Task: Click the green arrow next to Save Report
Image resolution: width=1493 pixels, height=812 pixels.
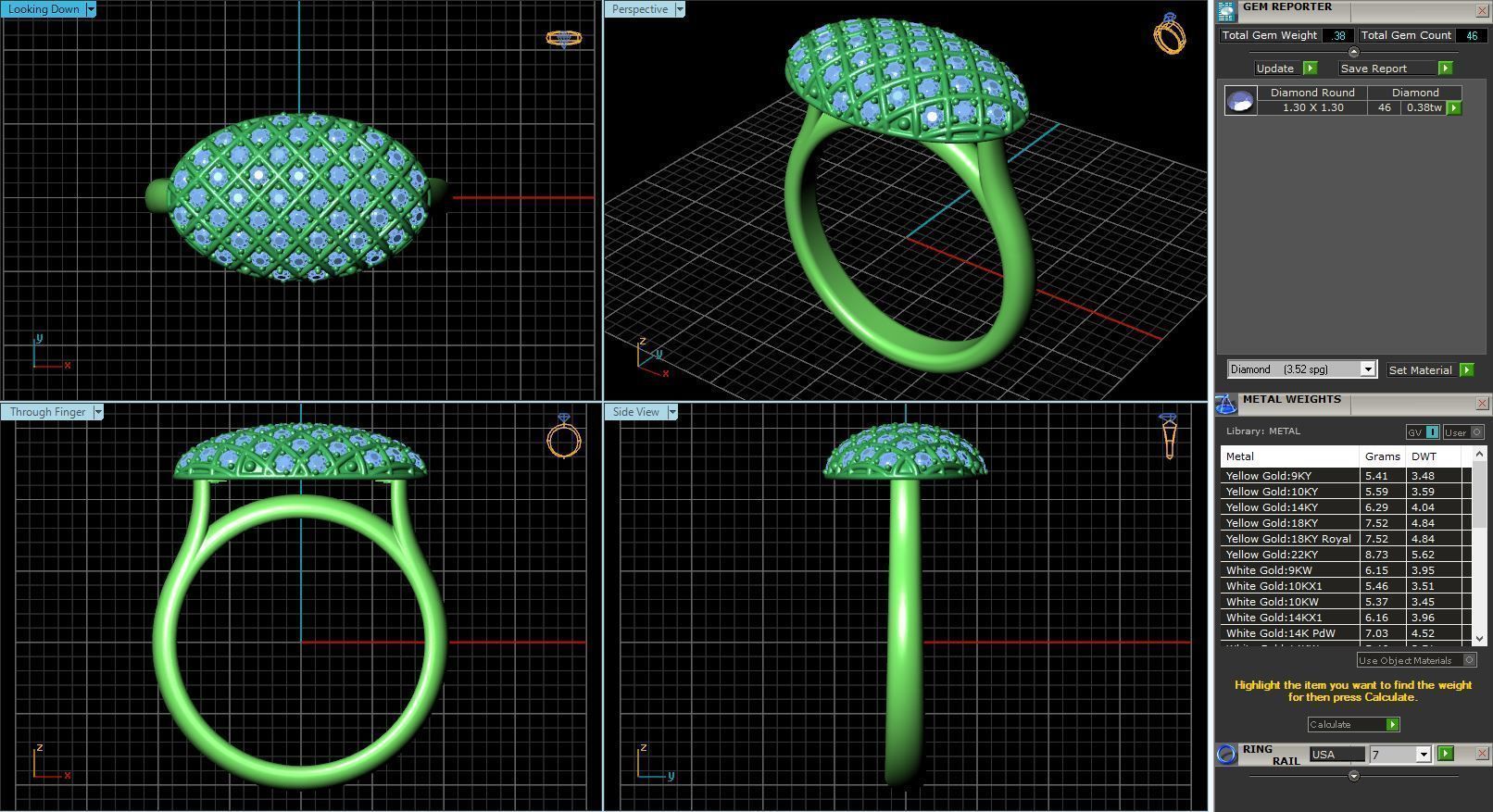Action: point(1445,69)
